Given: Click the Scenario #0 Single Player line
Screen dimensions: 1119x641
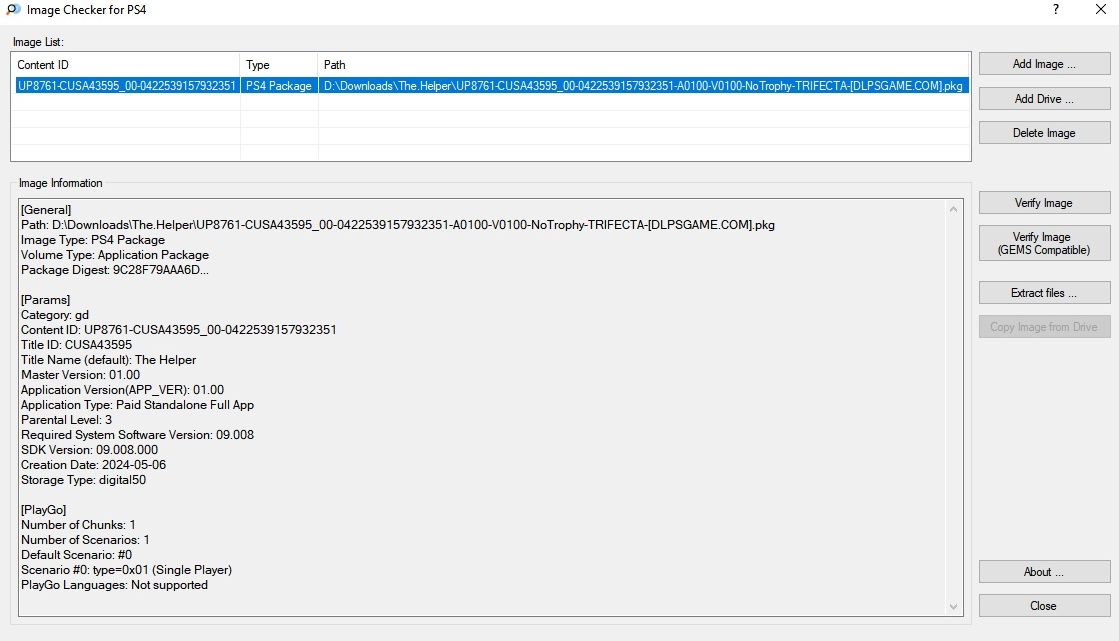Looking at the screenshot, I should click(126, 570).
